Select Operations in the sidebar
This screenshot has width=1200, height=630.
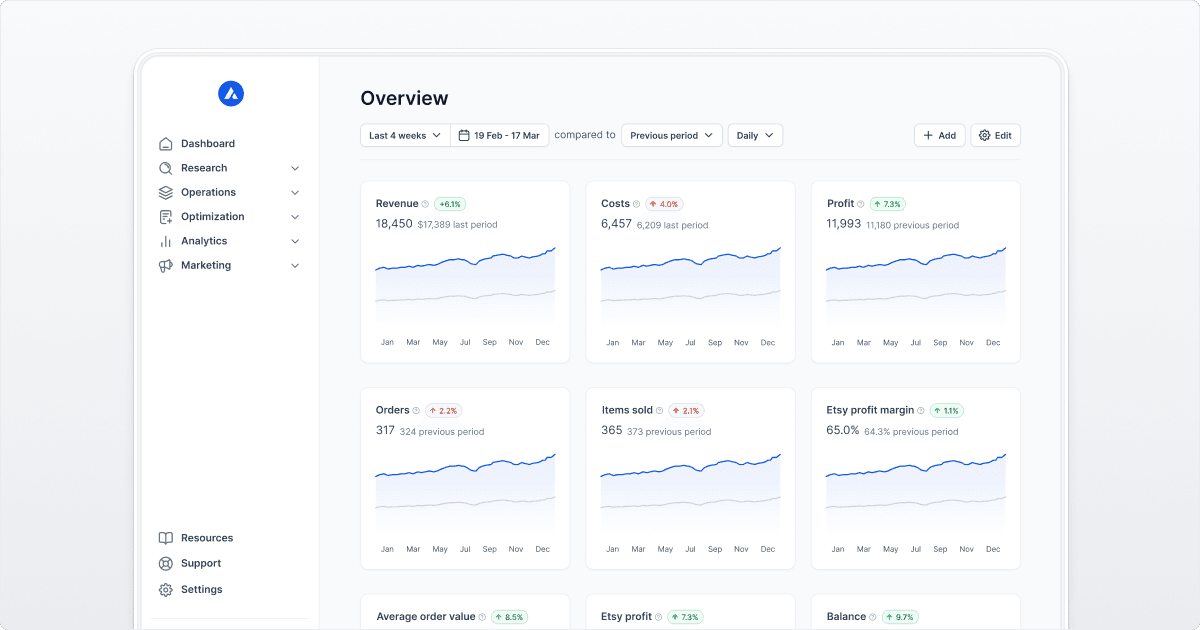click(x=209, y=192)
